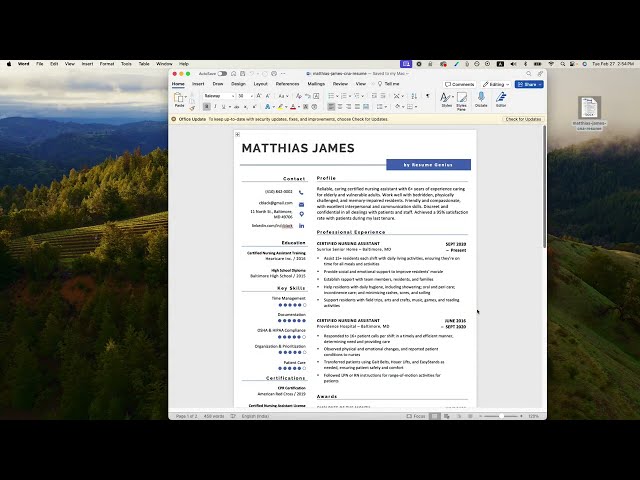
Task: Apply subscript formatting
Action: [245, 107]
